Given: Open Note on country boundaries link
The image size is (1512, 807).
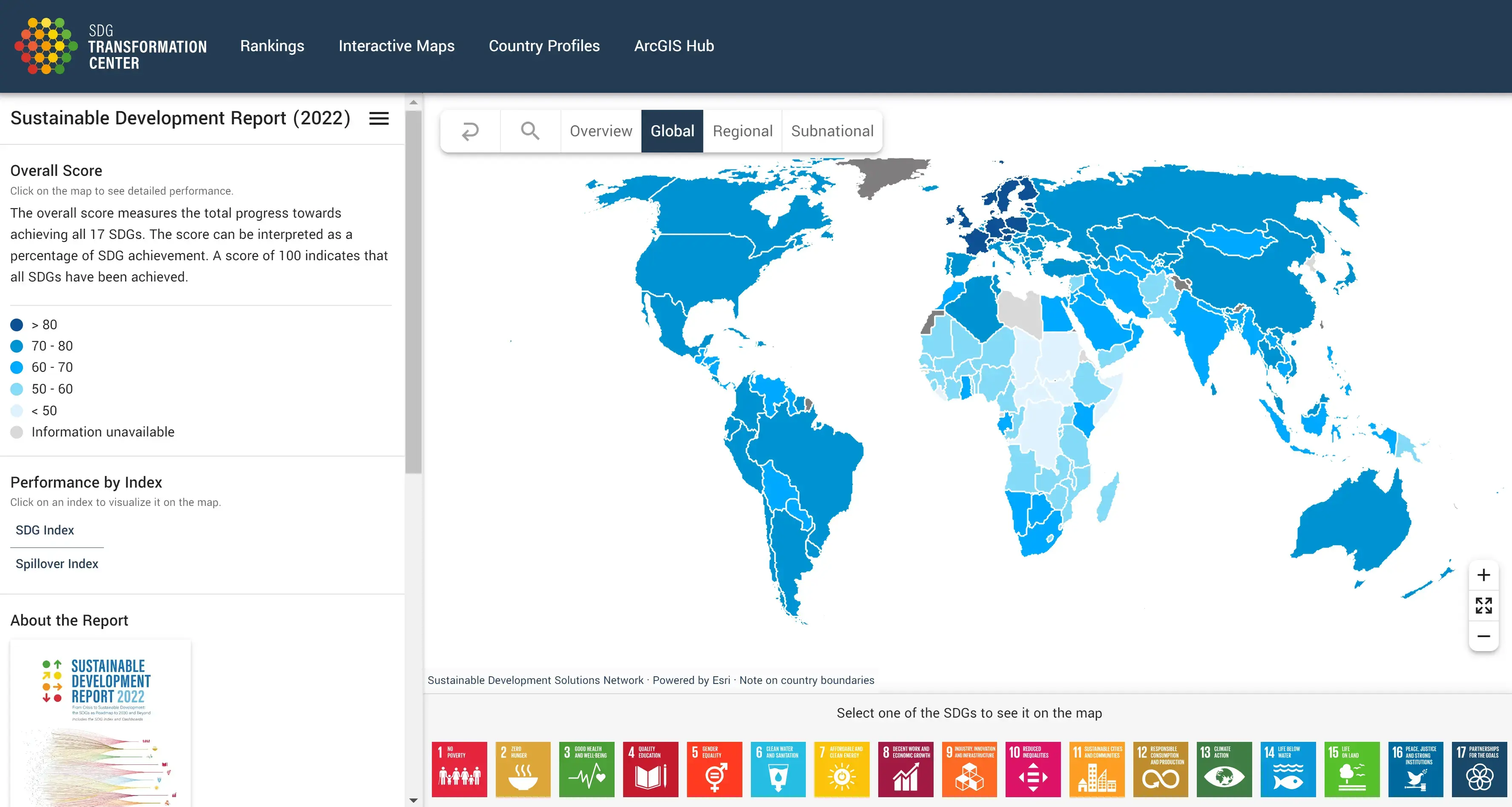Looking at the screenshot, I should (x=807, y=680).
